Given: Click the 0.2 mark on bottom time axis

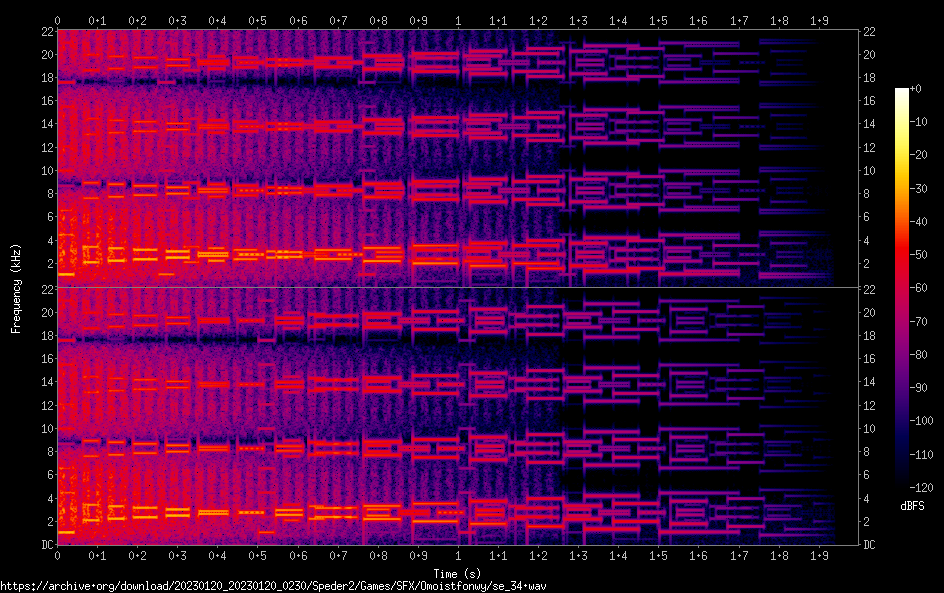Looking at the screenshot, I should [x=137, y=555].
